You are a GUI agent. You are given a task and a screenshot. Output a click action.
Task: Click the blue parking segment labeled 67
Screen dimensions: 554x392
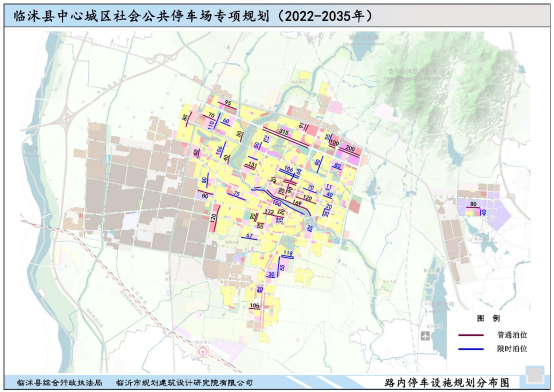pyautogui.click(x=249, y=237)
